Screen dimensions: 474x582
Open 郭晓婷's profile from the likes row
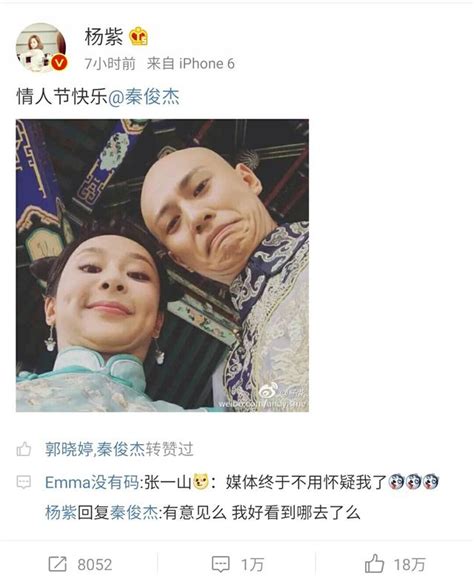tap(69, 449)
